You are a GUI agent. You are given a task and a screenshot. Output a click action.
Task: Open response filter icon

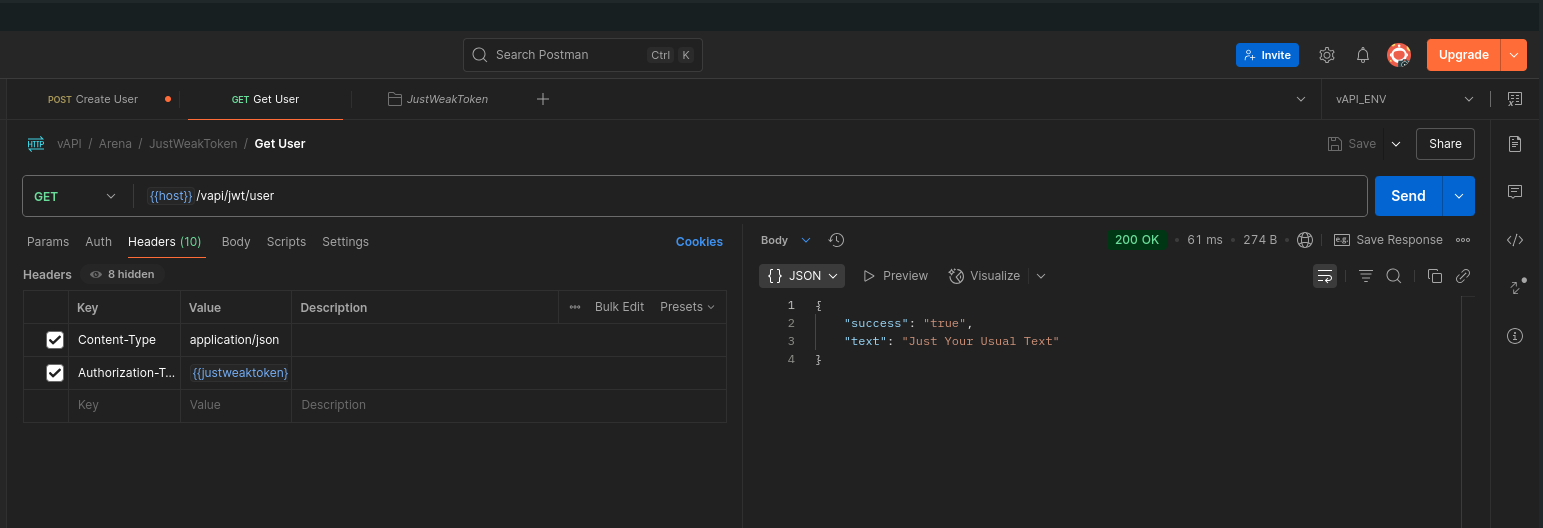[1366, 276]
